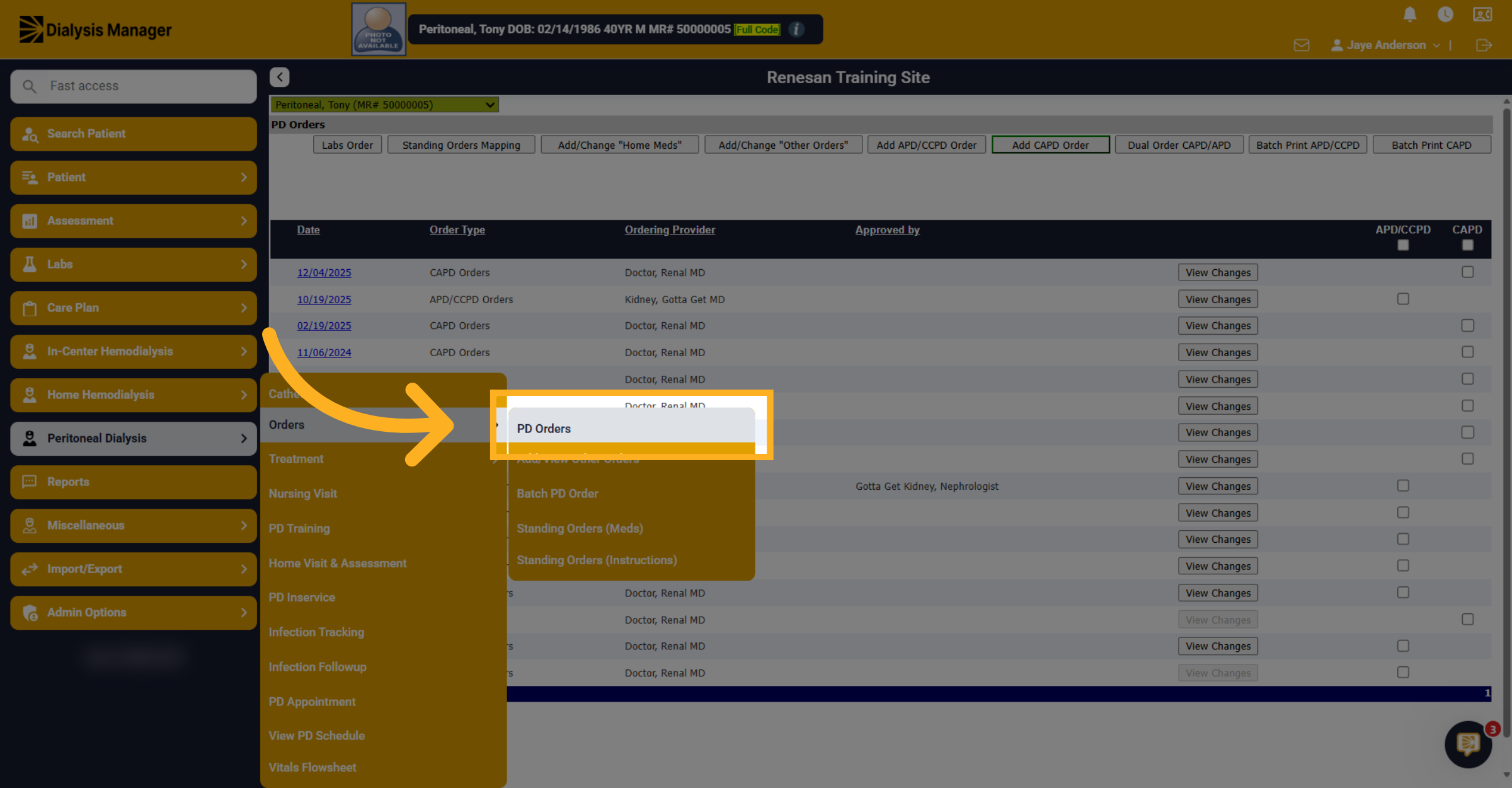Open the notifications bell icon
The image size is (1512, 788).
click(1410, 14)
